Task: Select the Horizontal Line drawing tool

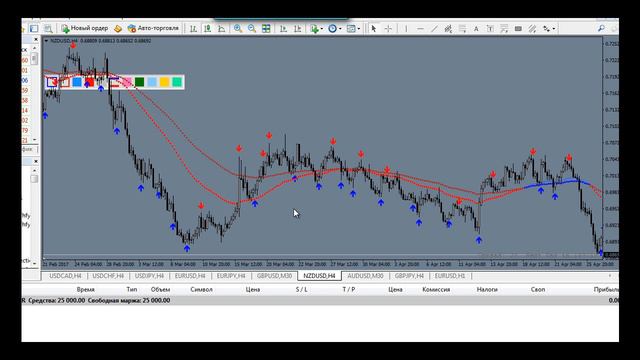Action: click(x=420, y=29)
